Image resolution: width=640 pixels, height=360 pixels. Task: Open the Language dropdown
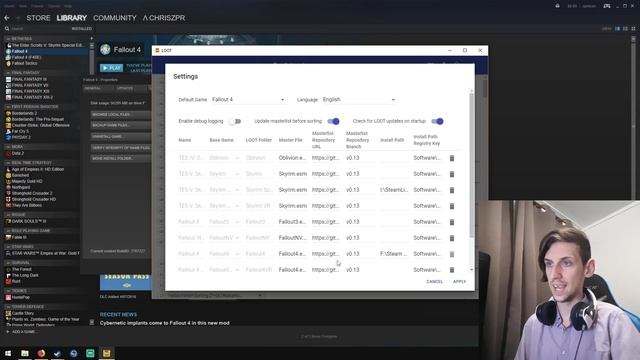[x=359, y=100]
